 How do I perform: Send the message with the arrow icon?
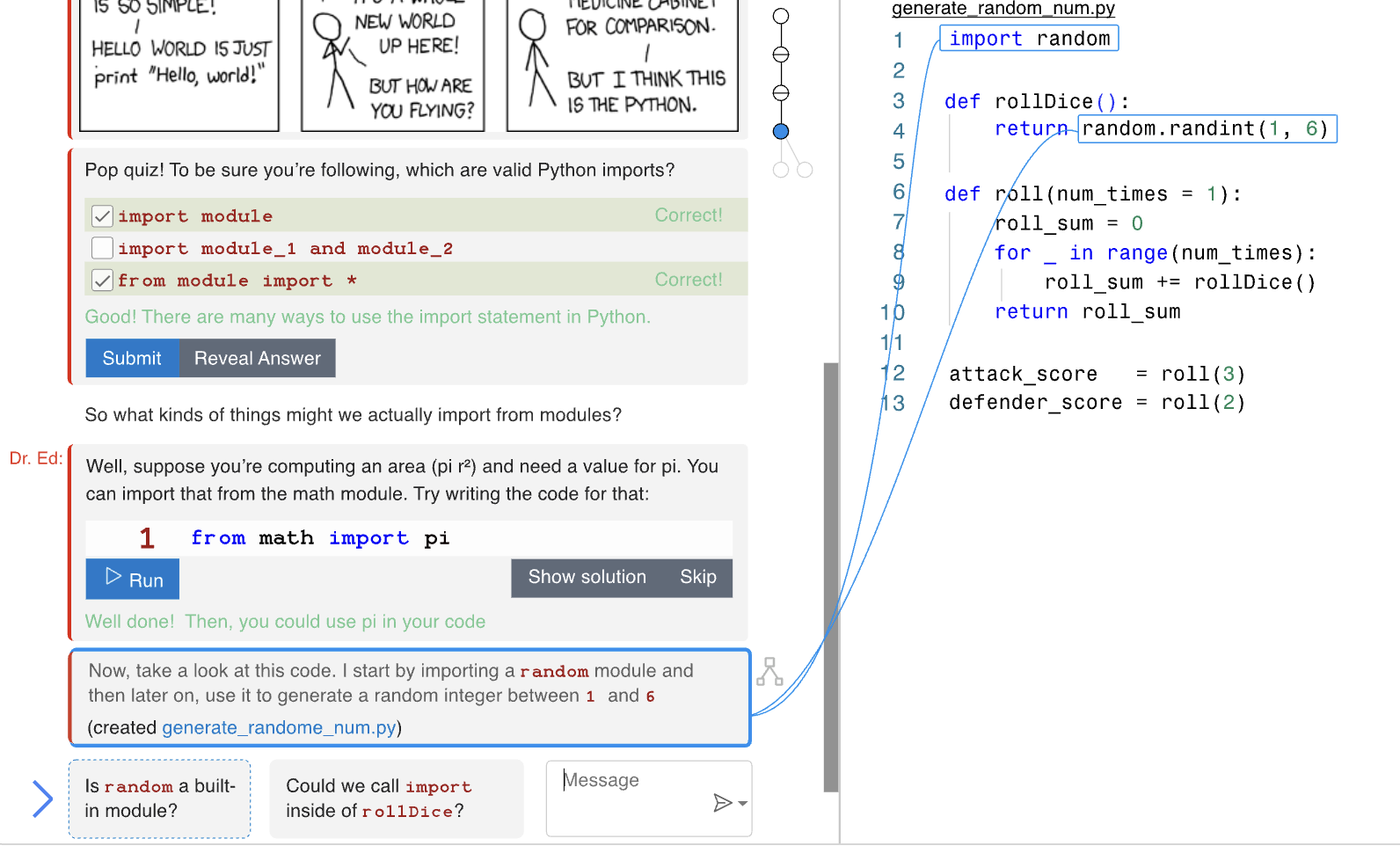point(722,802)
